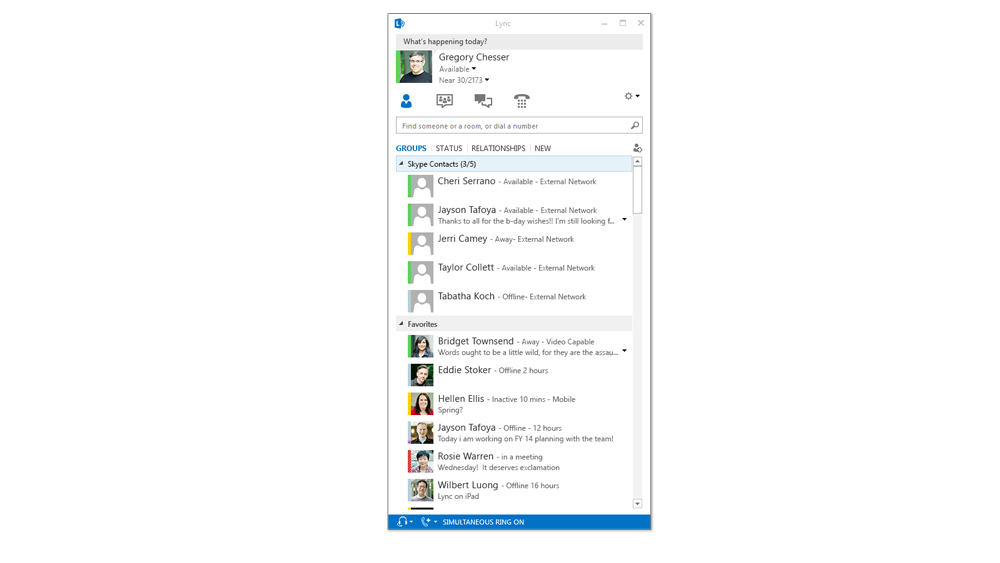The height and width of the screenshot is (563, 1000).
Task: Click the search magnifier icon
Action: click(x=634, y=126)
